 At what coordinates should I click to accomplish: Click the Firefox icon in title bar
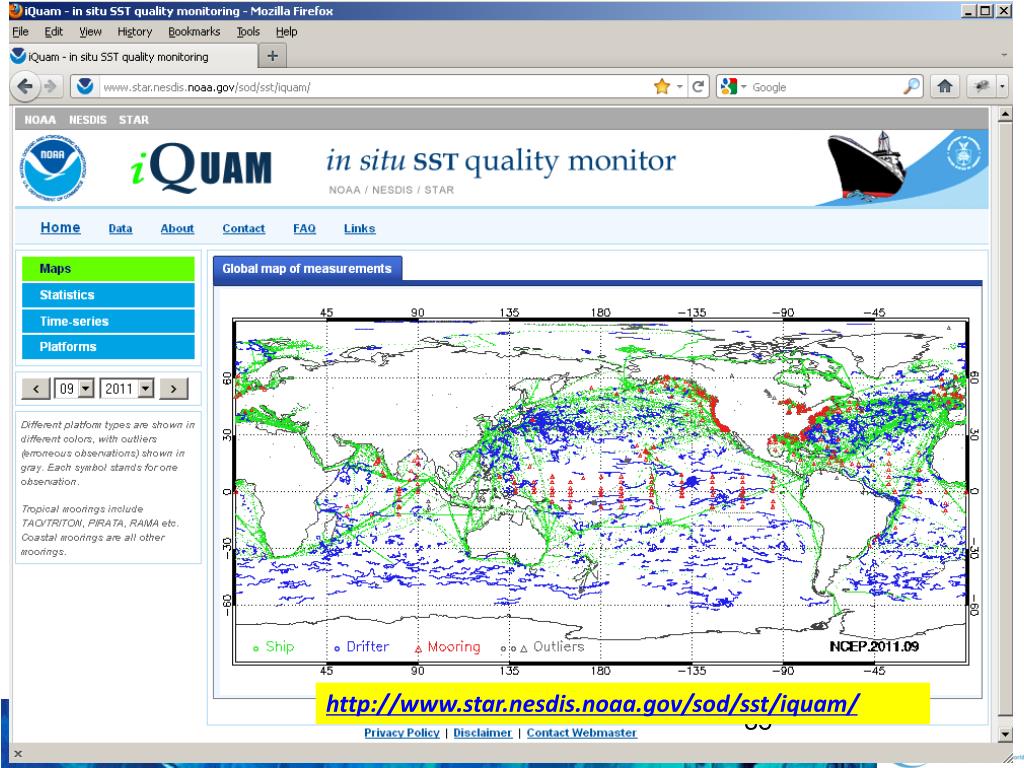16,10
